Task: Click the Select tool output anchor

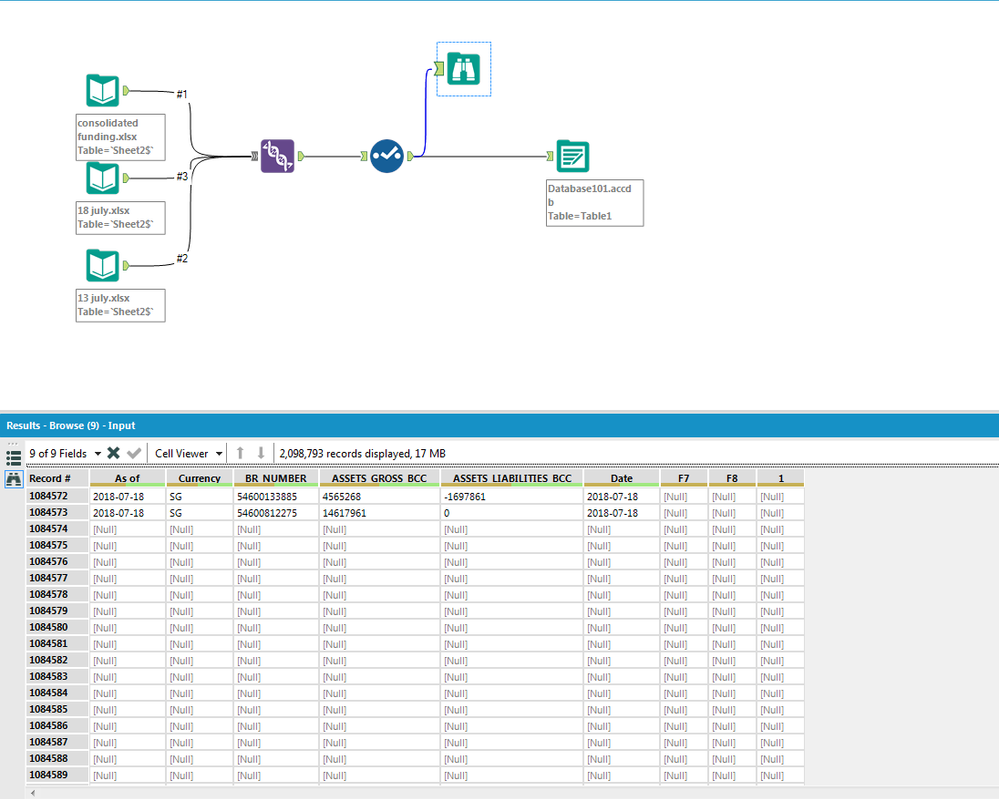Action: [x=410, y=156]
